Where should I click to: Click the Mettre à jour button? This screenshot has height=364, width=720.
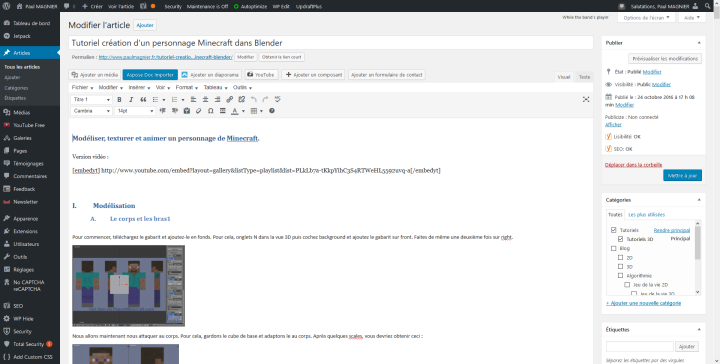click(682, 175)
